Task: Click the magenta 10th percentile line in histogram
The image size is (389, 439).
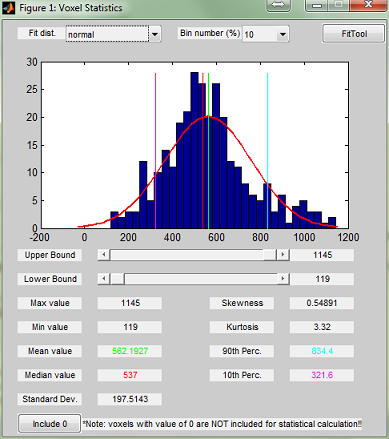Action: point(155,151)
